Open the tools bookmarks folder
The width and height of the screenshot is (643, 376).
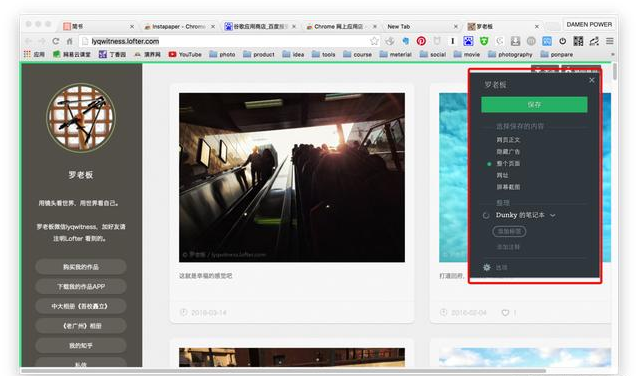tap(324, 54)
